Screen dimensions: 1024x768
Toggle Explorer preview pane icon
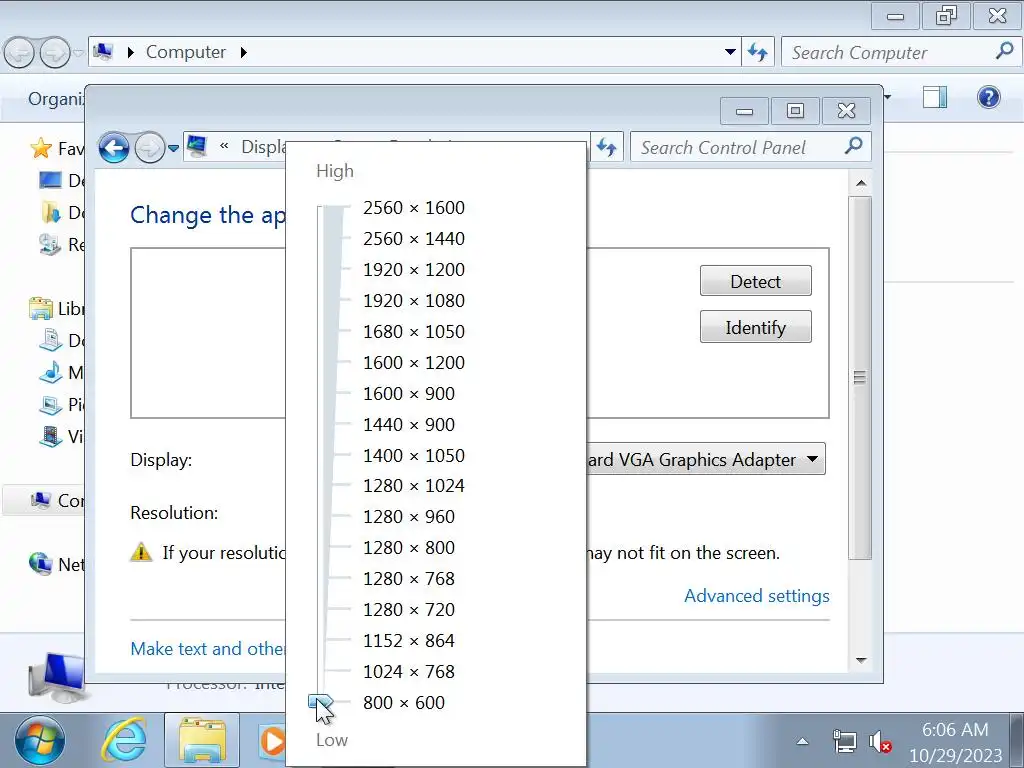coord(935,97)
